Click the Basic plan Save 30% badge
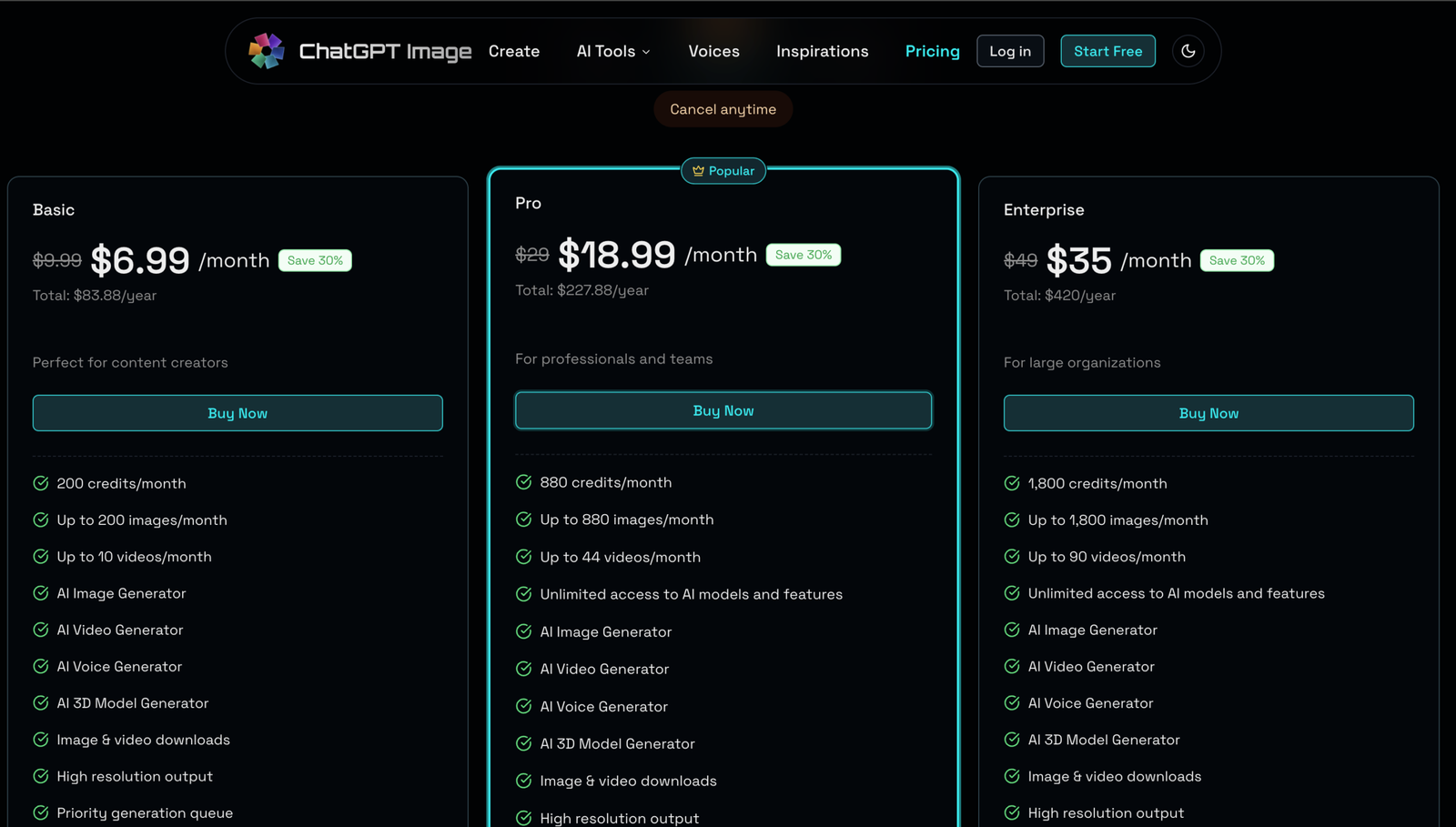1456x827 pixels. (315, 260)
